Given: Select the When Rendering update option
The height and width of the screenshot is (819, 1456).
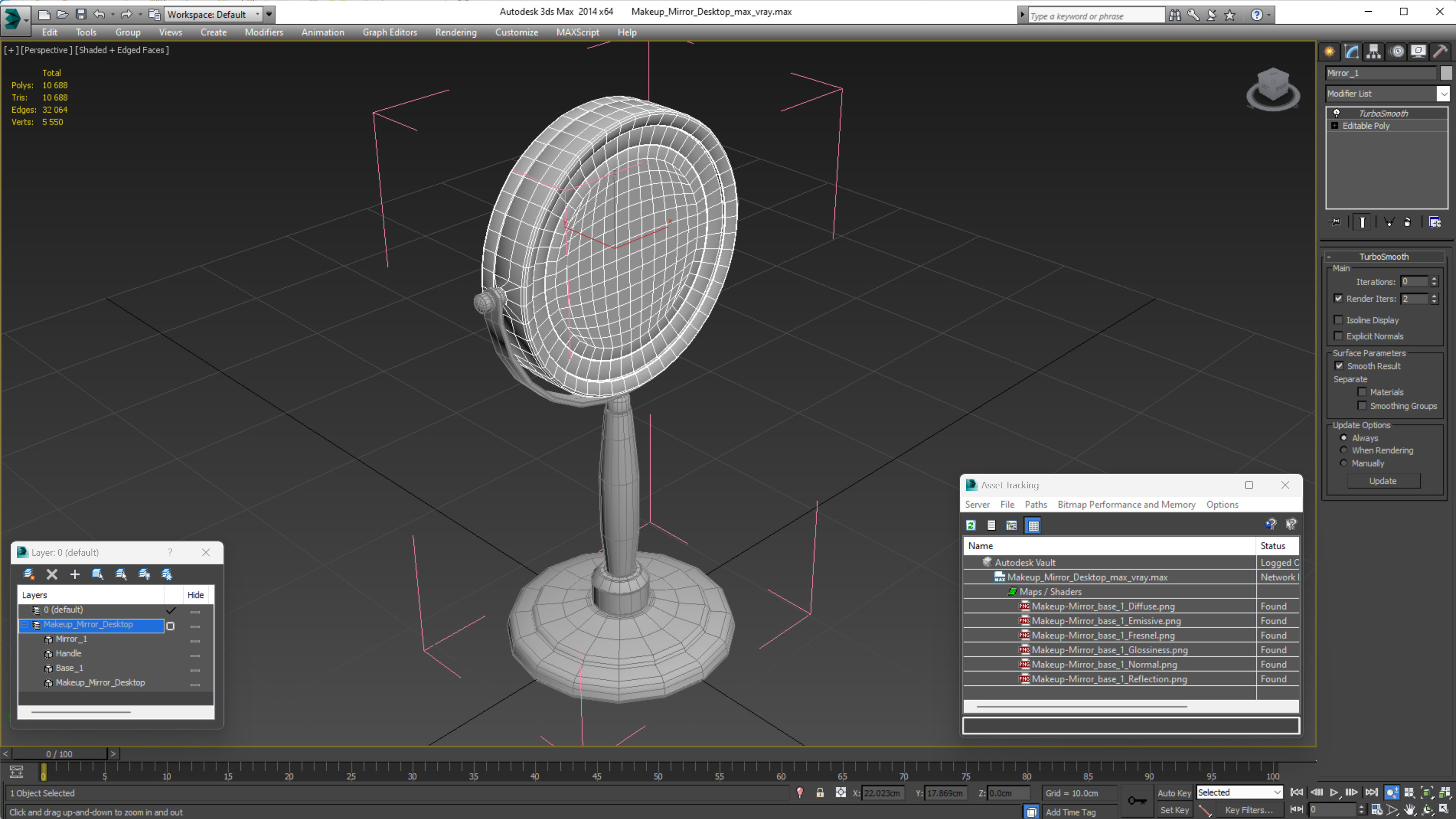Looking at the screenshot, I should click(1344, 451).
